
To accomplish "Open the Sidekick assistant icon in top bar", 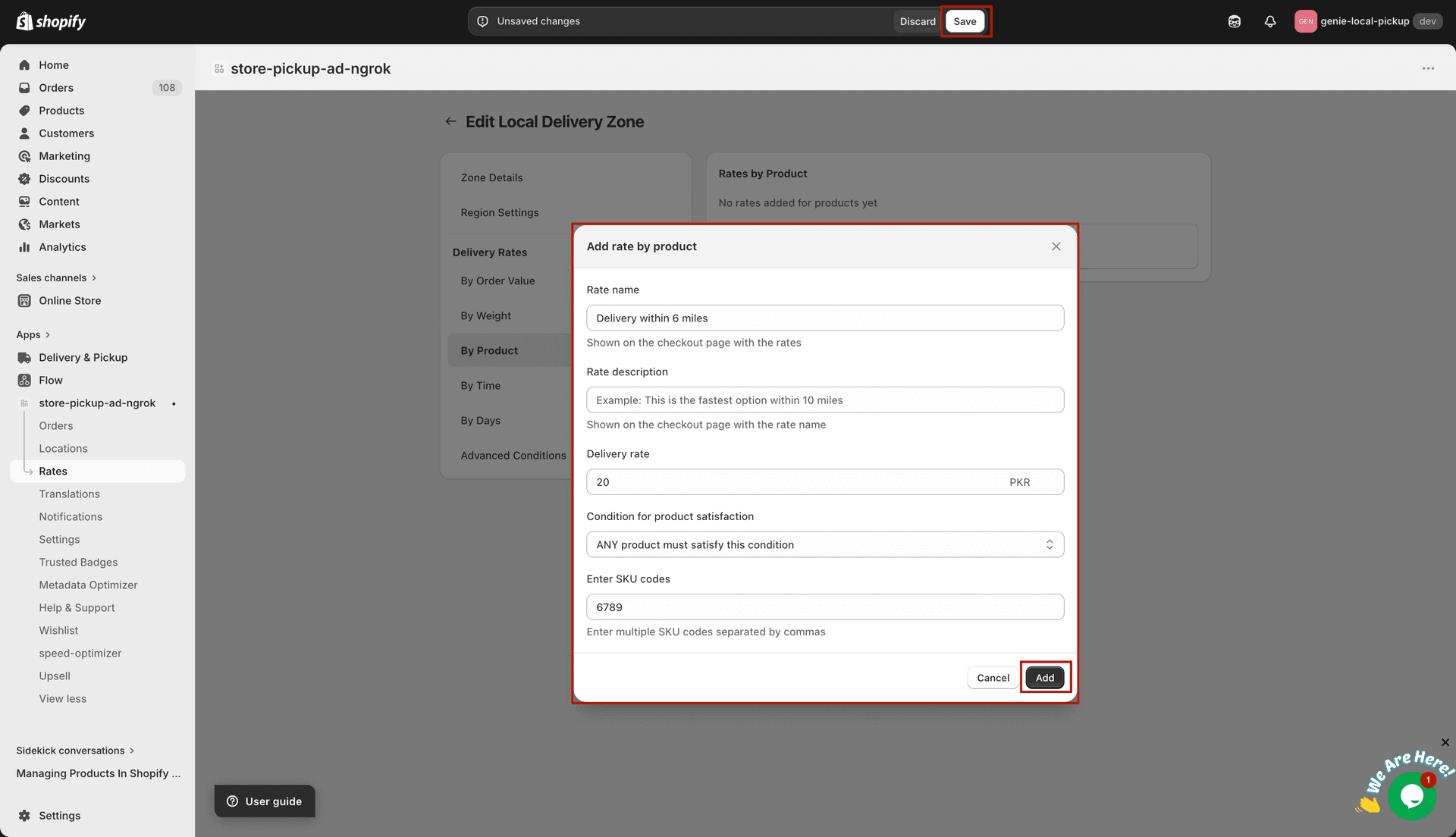I will pos(1235,21).
